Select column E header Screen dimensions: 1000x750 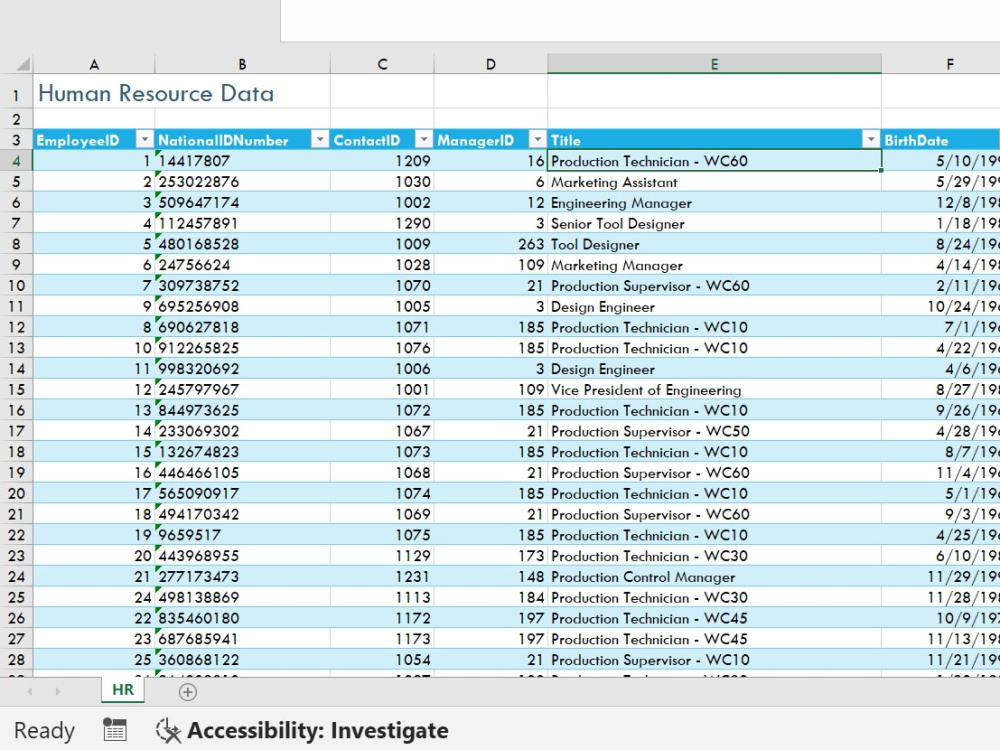pos(714,64)
